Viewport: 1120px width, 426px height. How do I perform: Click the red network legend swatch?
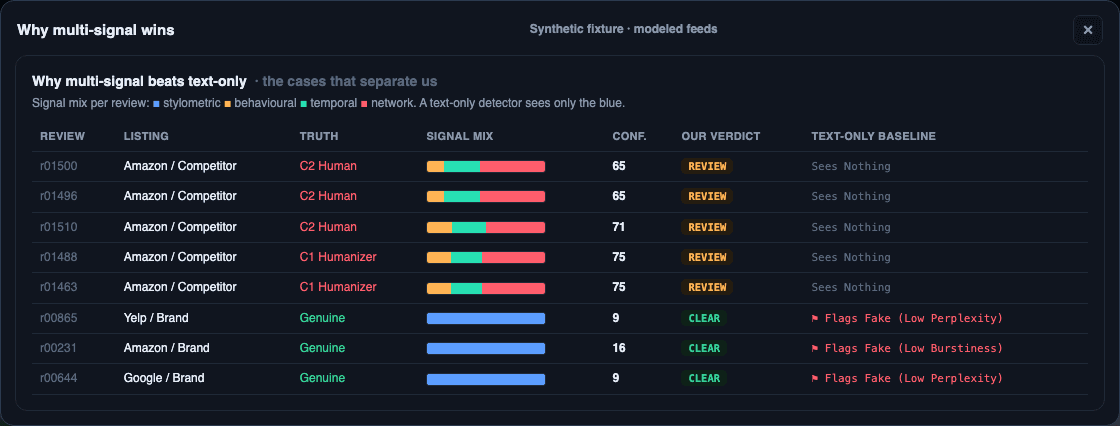(364, 104)
